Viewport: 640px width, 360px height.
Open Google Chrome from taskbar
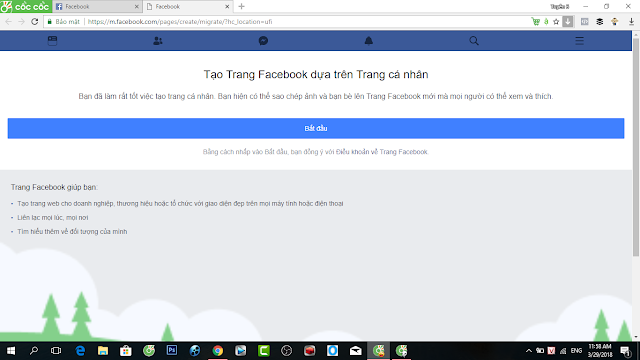click(x=218, y=351)
